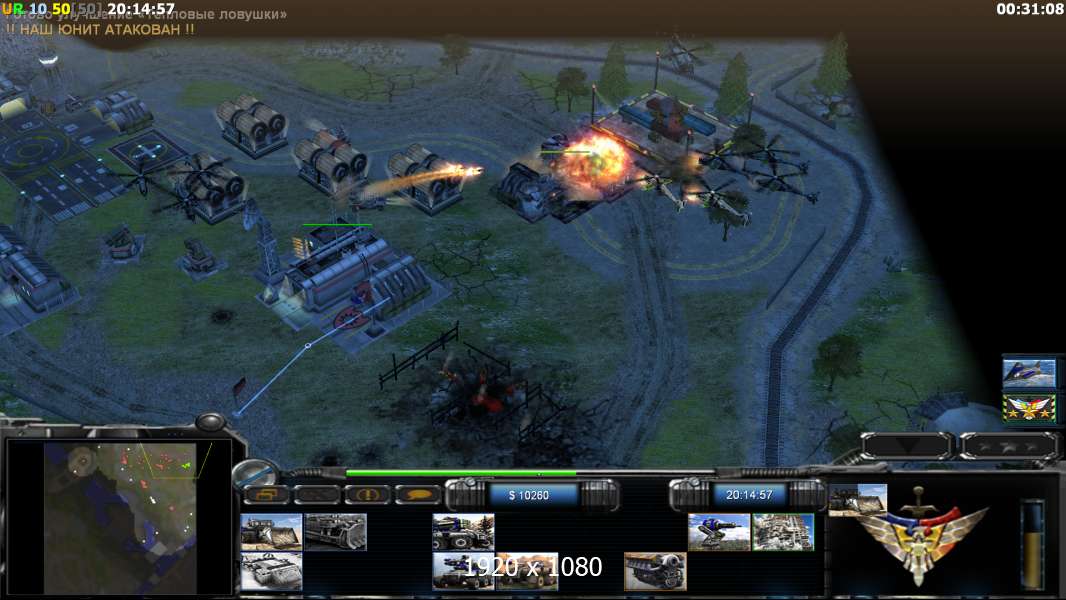
Task: Click the yellow power level meter
Action: pos(1033,545)
